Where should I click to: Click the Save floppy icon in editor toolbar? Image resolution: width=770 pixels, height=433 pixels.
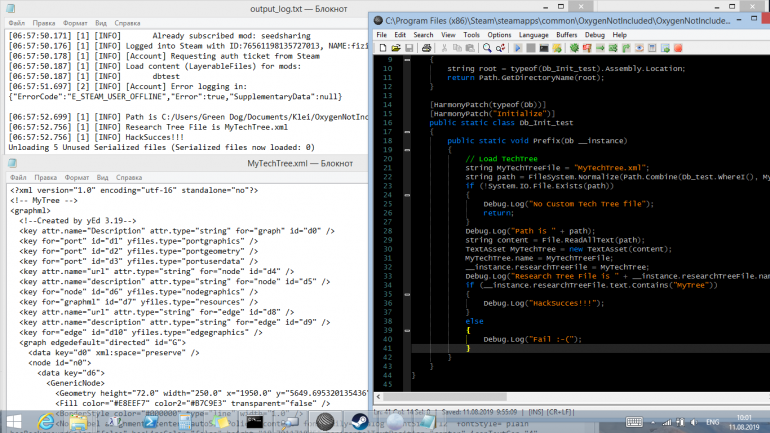click(409, 48)
